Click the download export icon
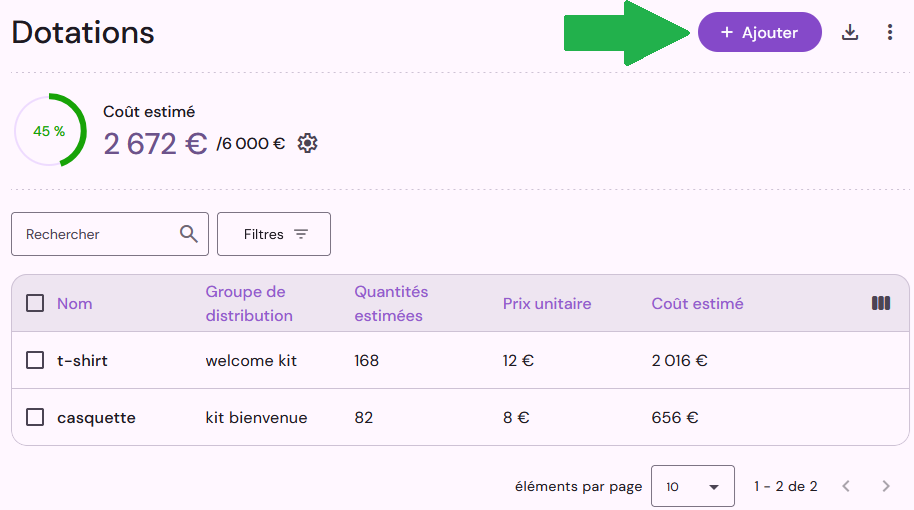This screenshot has height=510, width=914. click(x=850, y=32)
